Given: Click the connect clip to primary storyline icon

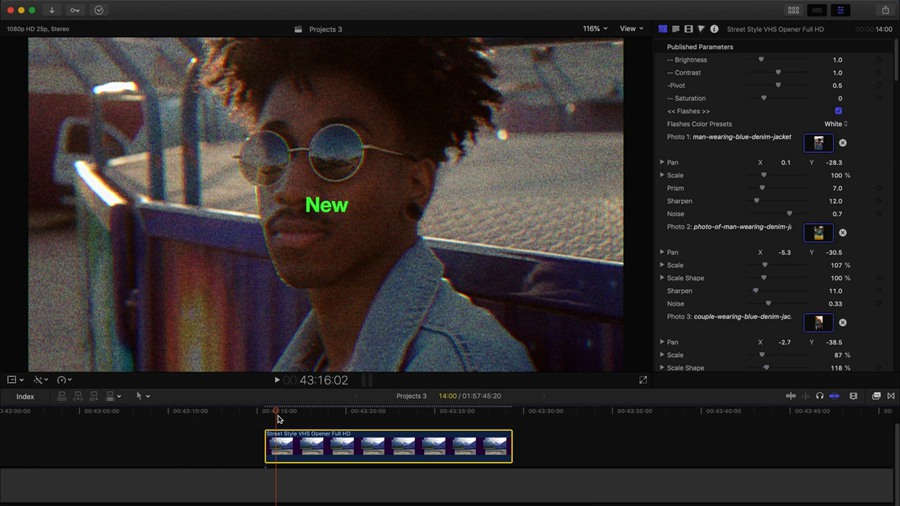Looking at the screenshot, I should pos(62,396).
